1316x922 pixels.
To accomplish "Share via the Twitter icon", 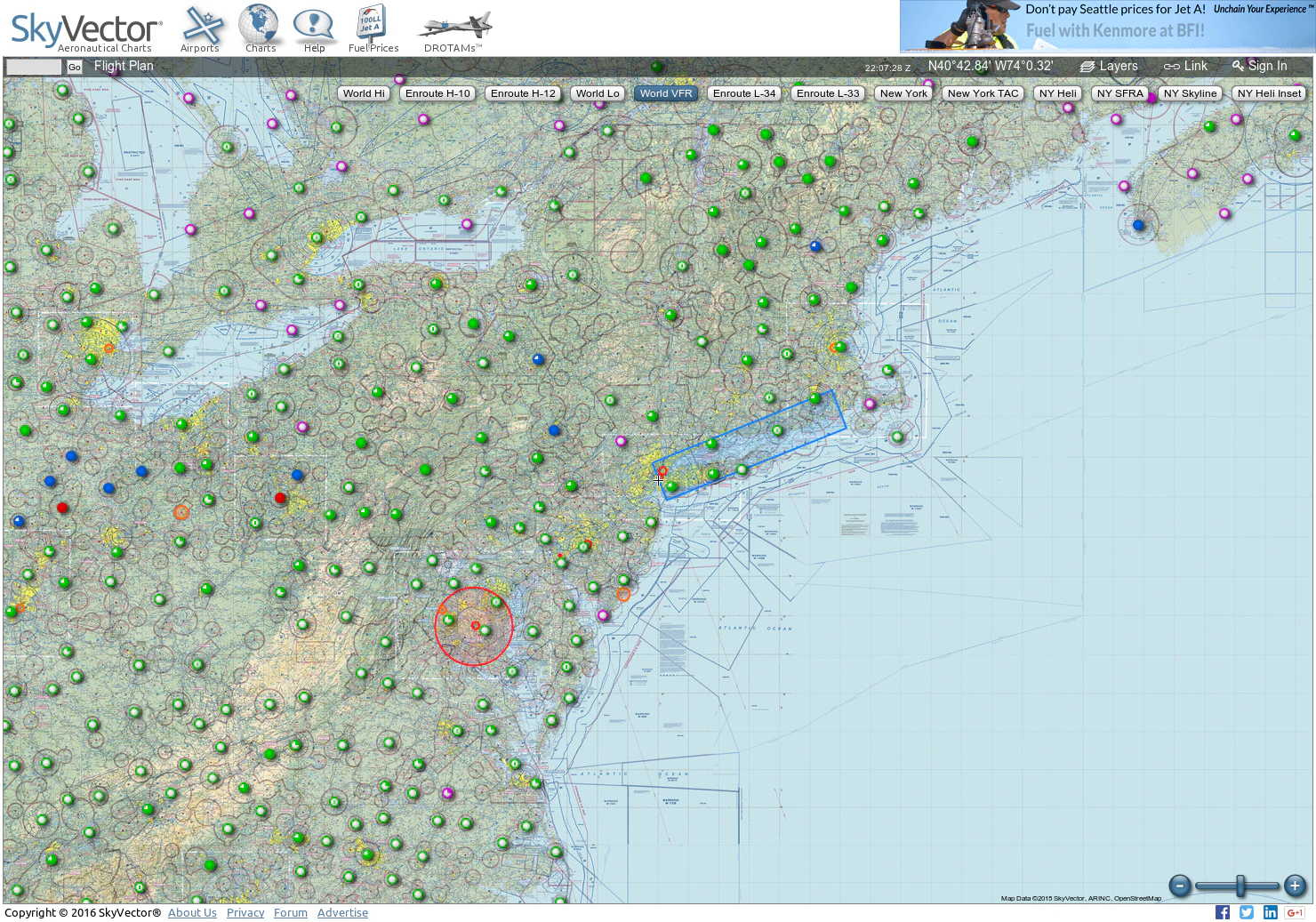I will coord(1247,912).
